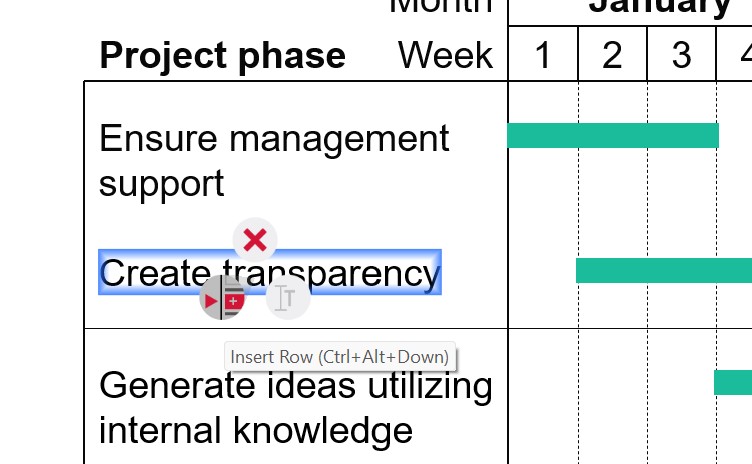Viewport: 752px width, 464px height.
Task: Click the red X delete icon
Action: pos(255,240)
